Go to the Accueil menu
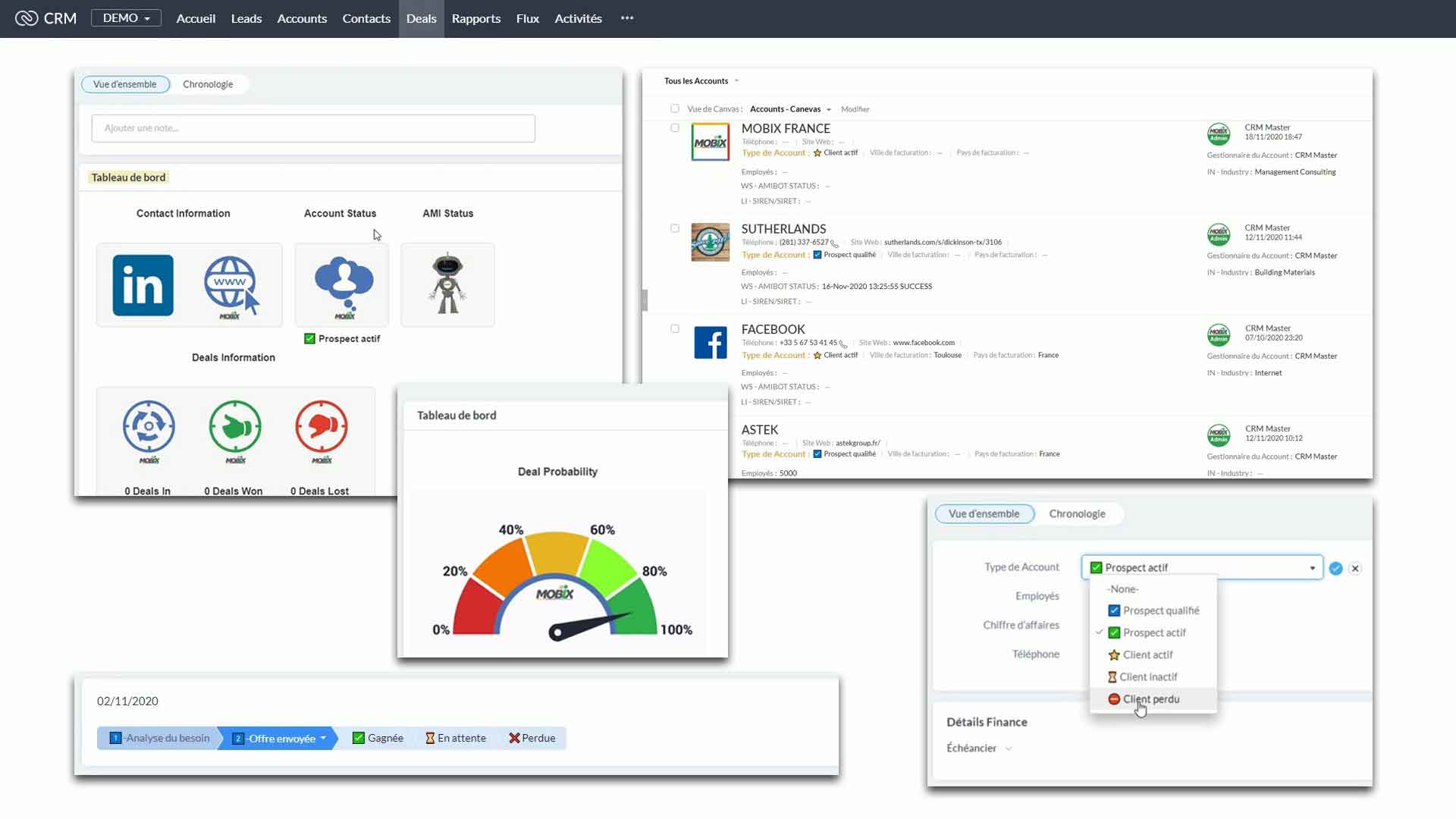Image resolution: width=1456 pixels, height=819 pixels. pos(196,18)
